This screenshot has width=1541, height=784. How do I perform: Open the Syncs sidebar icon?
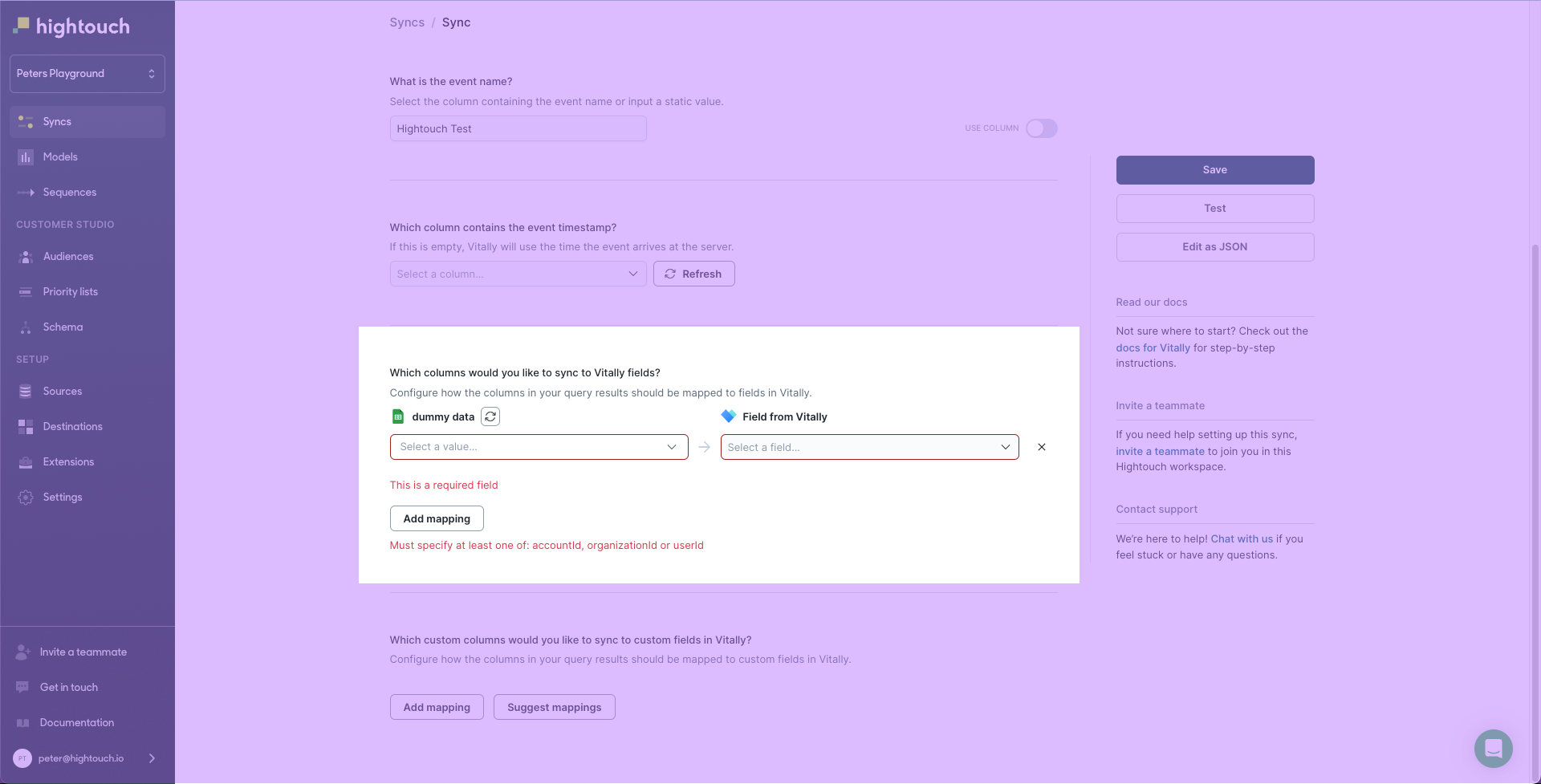click(26, 122)
